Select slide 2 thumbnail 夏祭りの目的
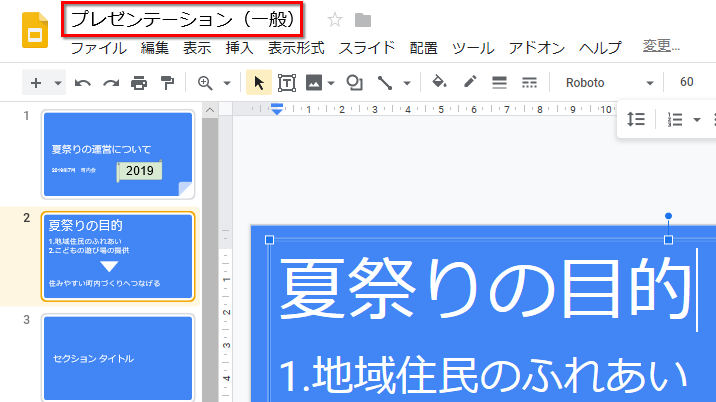Image resolution: width=716 pixels, height=402 pixels. point(118,256)
